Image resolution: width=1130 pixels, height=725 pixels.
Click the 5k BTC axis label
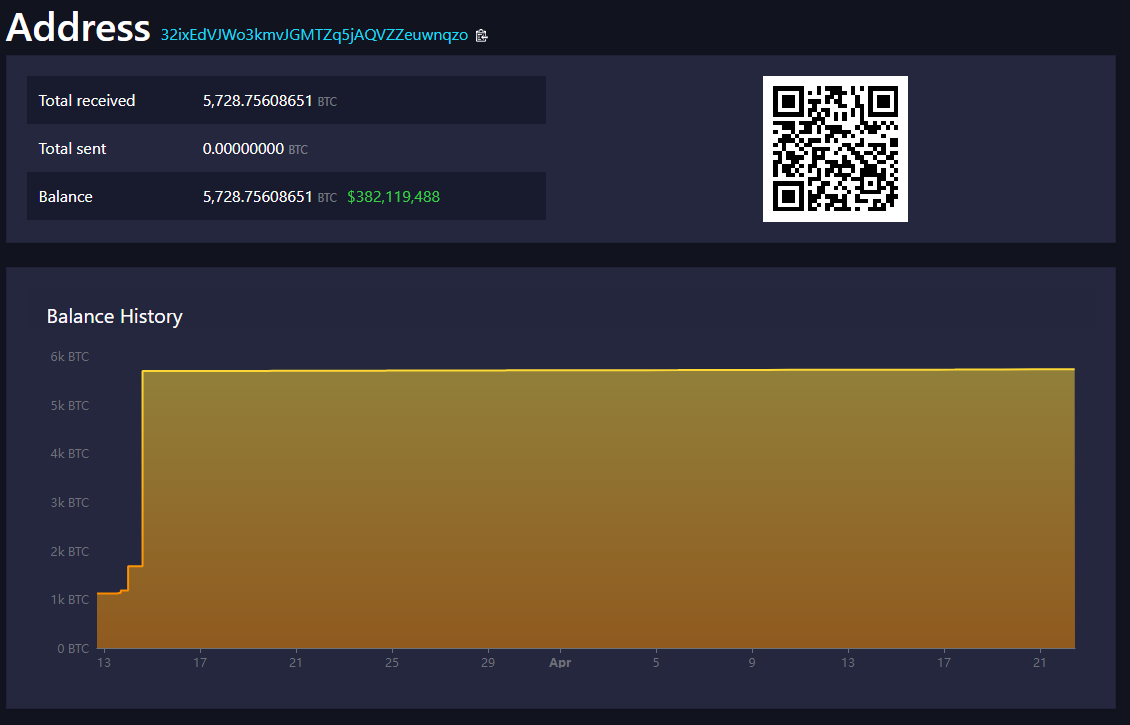[x=69, y=406]
